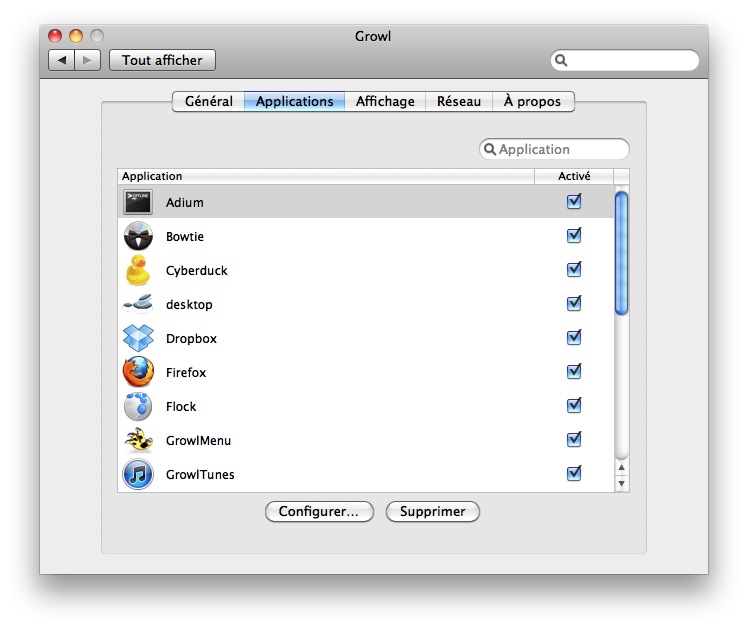This screenshot has width=748, height=629.
Task: Toggle the Firefox Activé checkbox
Action: tap(574, 372)
